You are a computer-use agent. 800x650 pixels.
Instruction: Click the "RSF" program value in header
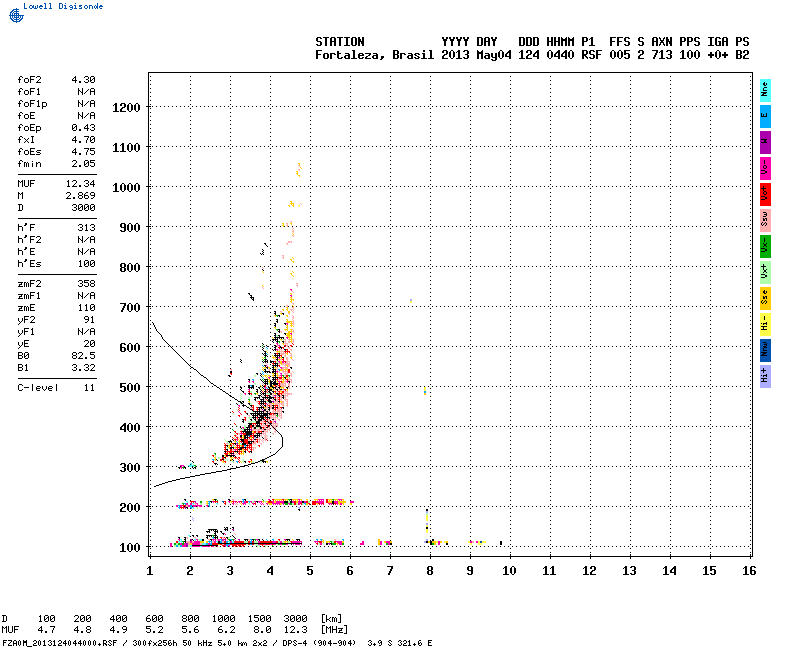click(591, 55)
